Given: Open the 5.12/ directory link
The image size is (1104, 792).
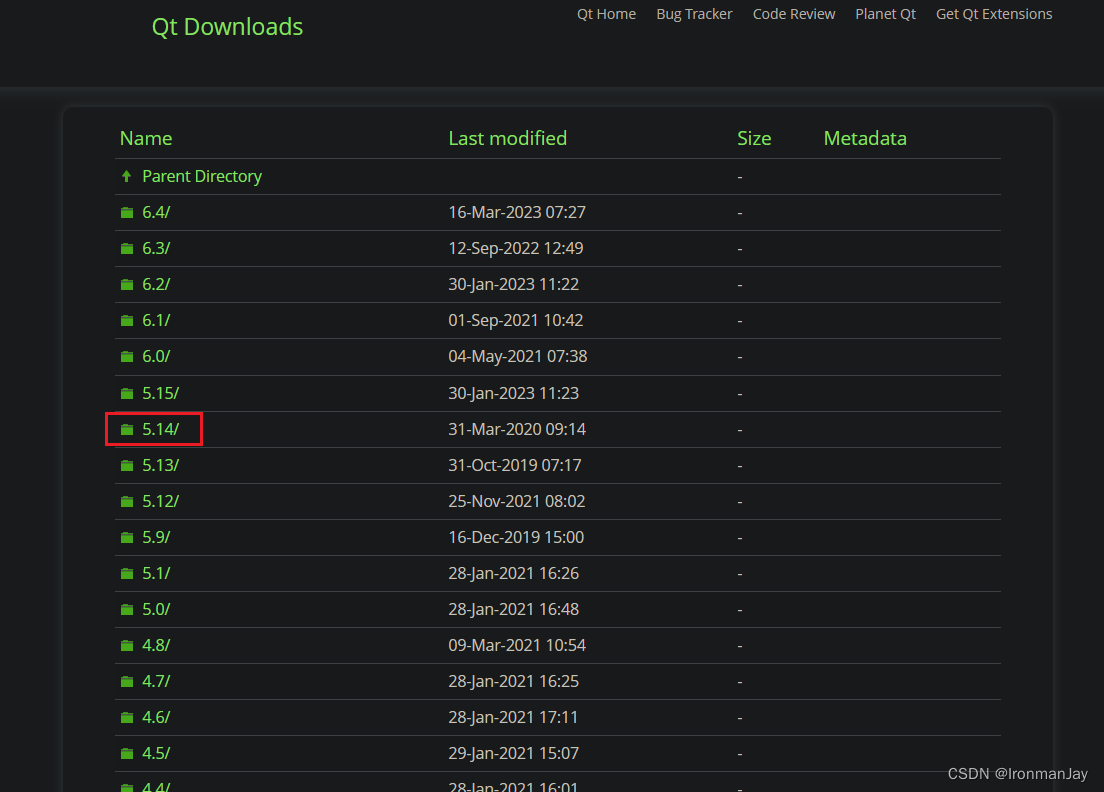Looking at the screenshot, I should pos(161,501).
